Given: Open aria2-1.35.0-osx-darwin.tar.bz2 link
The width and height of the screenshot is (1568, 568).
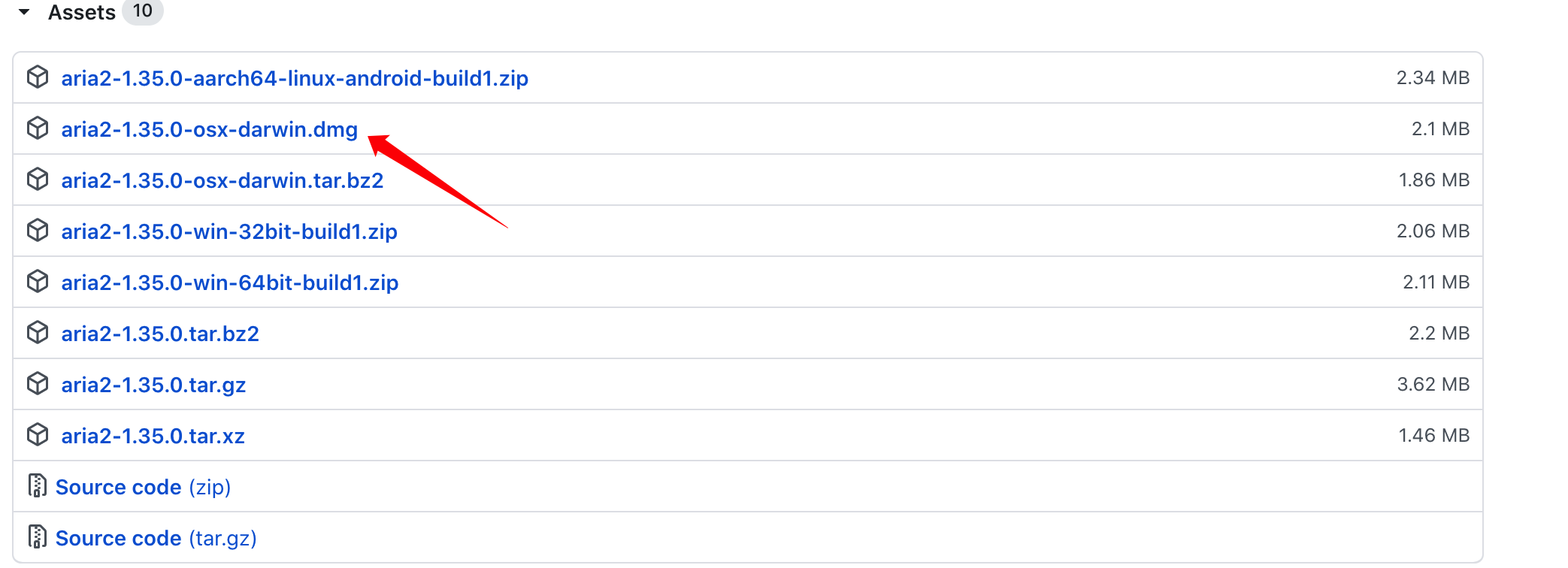Looking at the screenshot, I should [x=222, y=180].
